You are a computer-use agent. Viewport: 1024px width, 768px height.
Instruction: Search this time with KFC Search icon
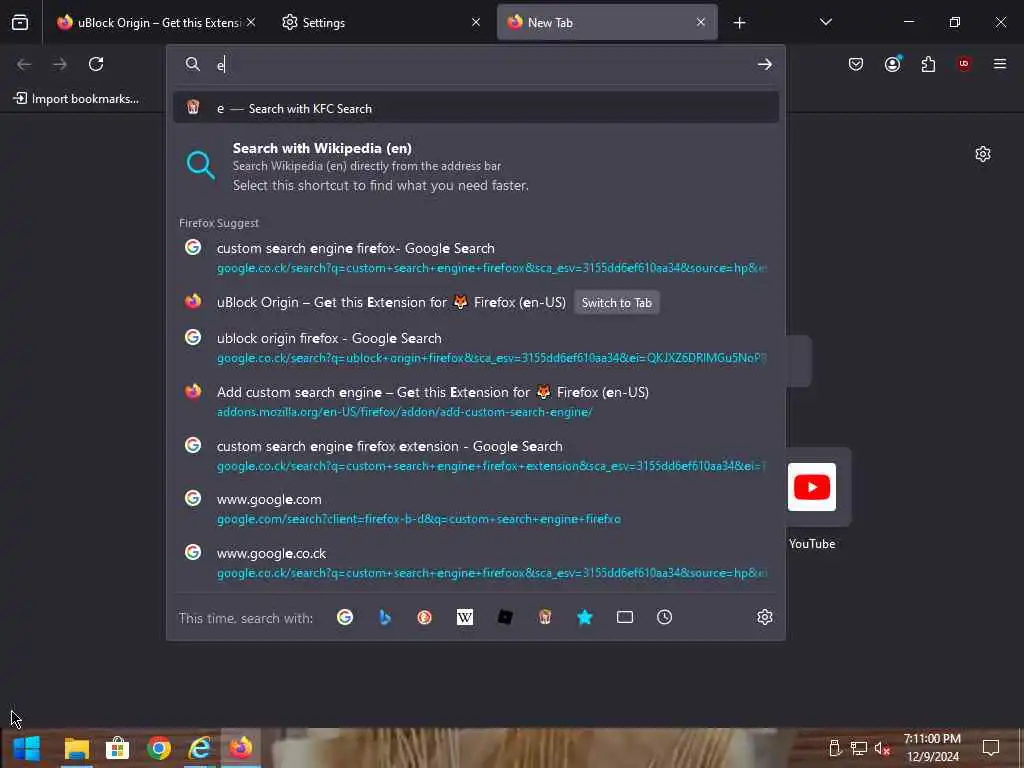[x=545, y=617]
